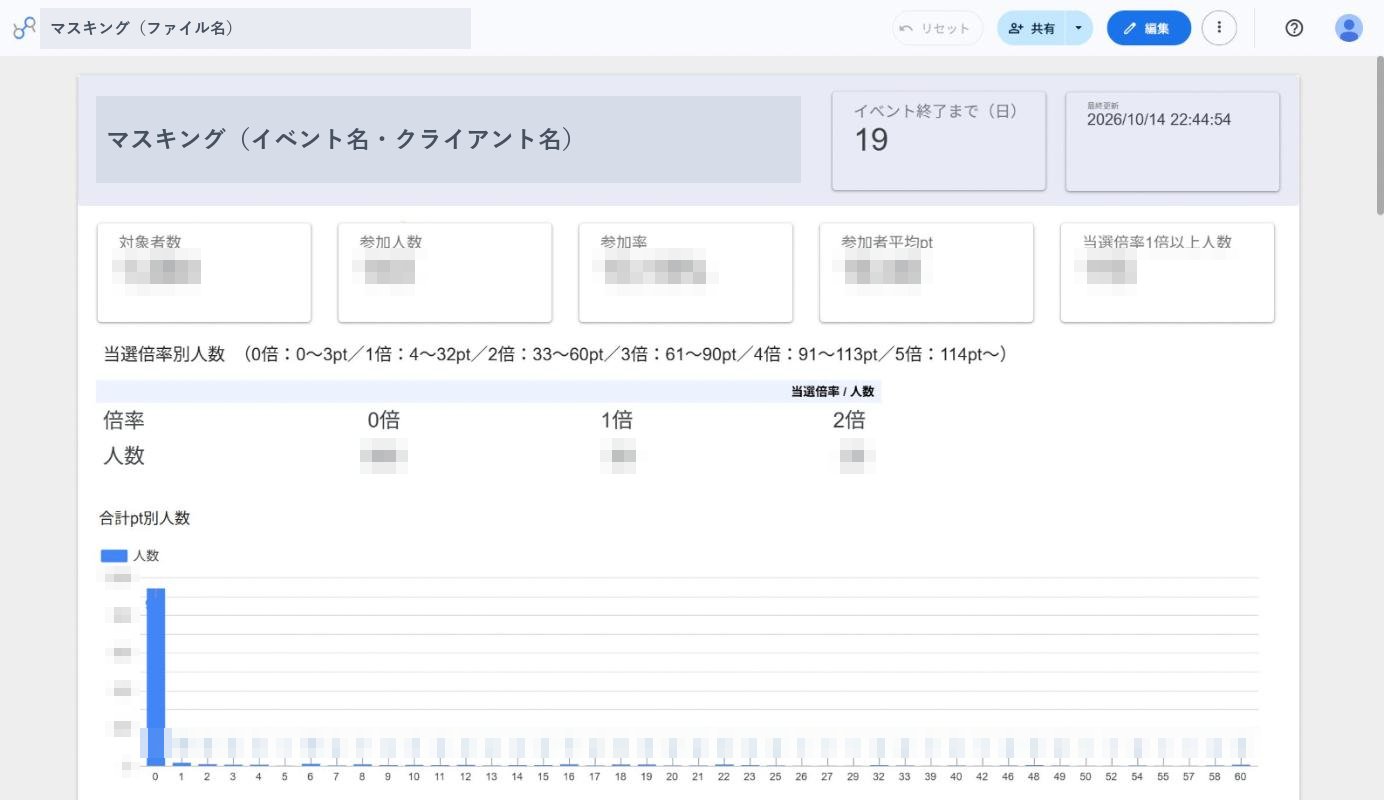
Task: Open the user account avatar
Action: (1349, 28)
